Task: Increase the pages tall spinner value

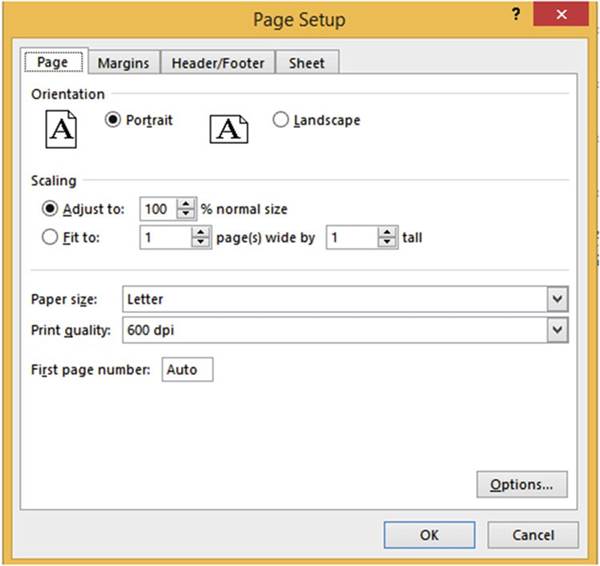Action: click(x=388, y=233)
